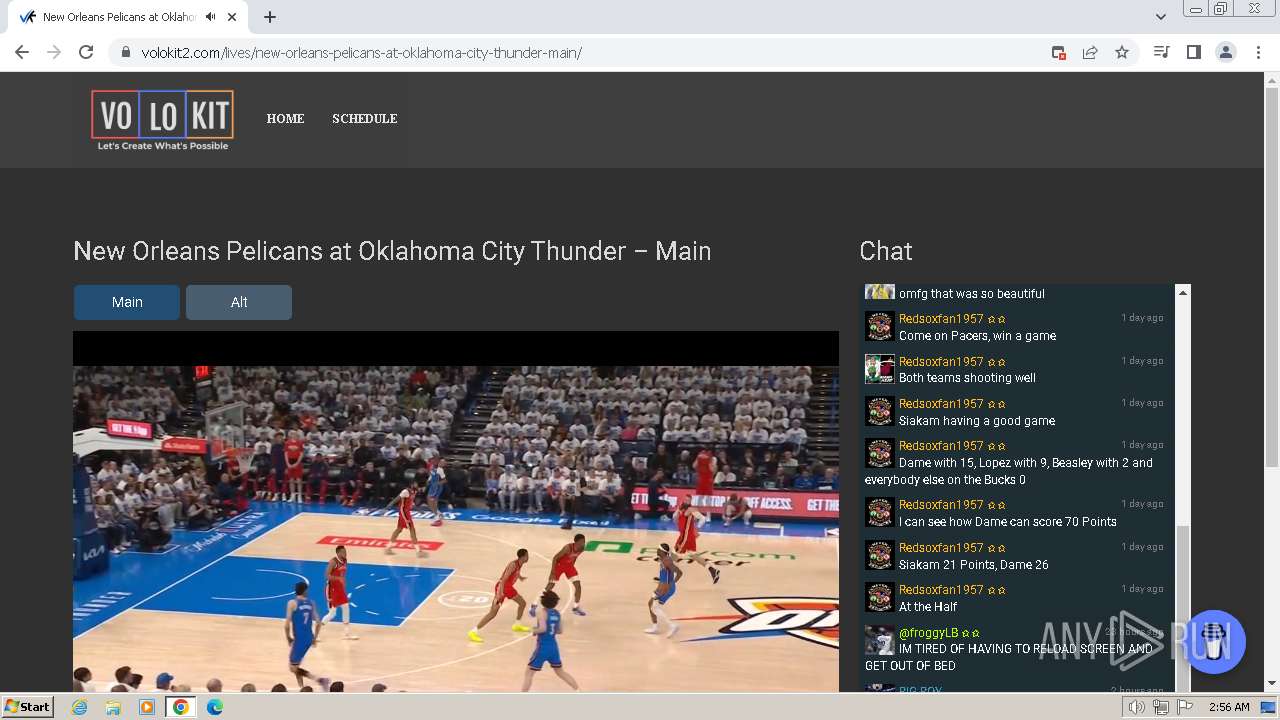Toggle the browser side panel
Viewport: 1280px width, 720px height.
pos(1193,52)
